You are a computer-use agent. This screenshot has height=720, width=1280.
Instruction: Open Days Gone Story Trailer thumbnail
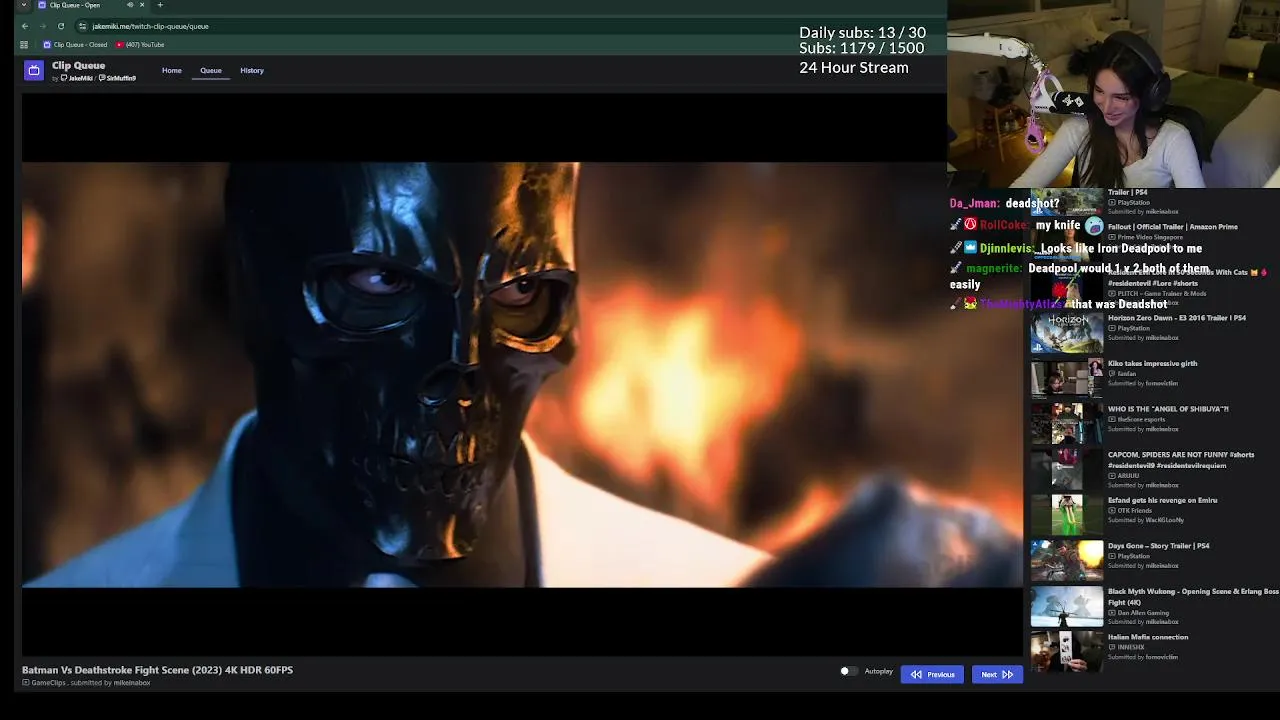pos(1067,561)
